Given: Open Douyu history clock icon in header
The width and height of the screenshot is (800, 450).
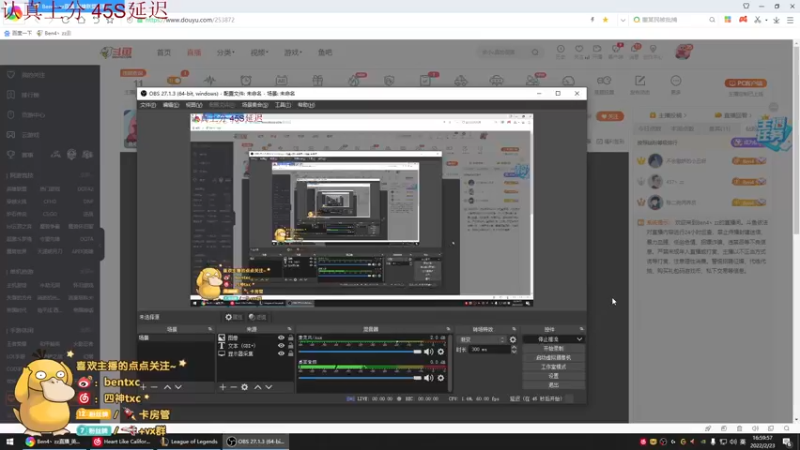Looking at the screenshot, I should [560, 49].
